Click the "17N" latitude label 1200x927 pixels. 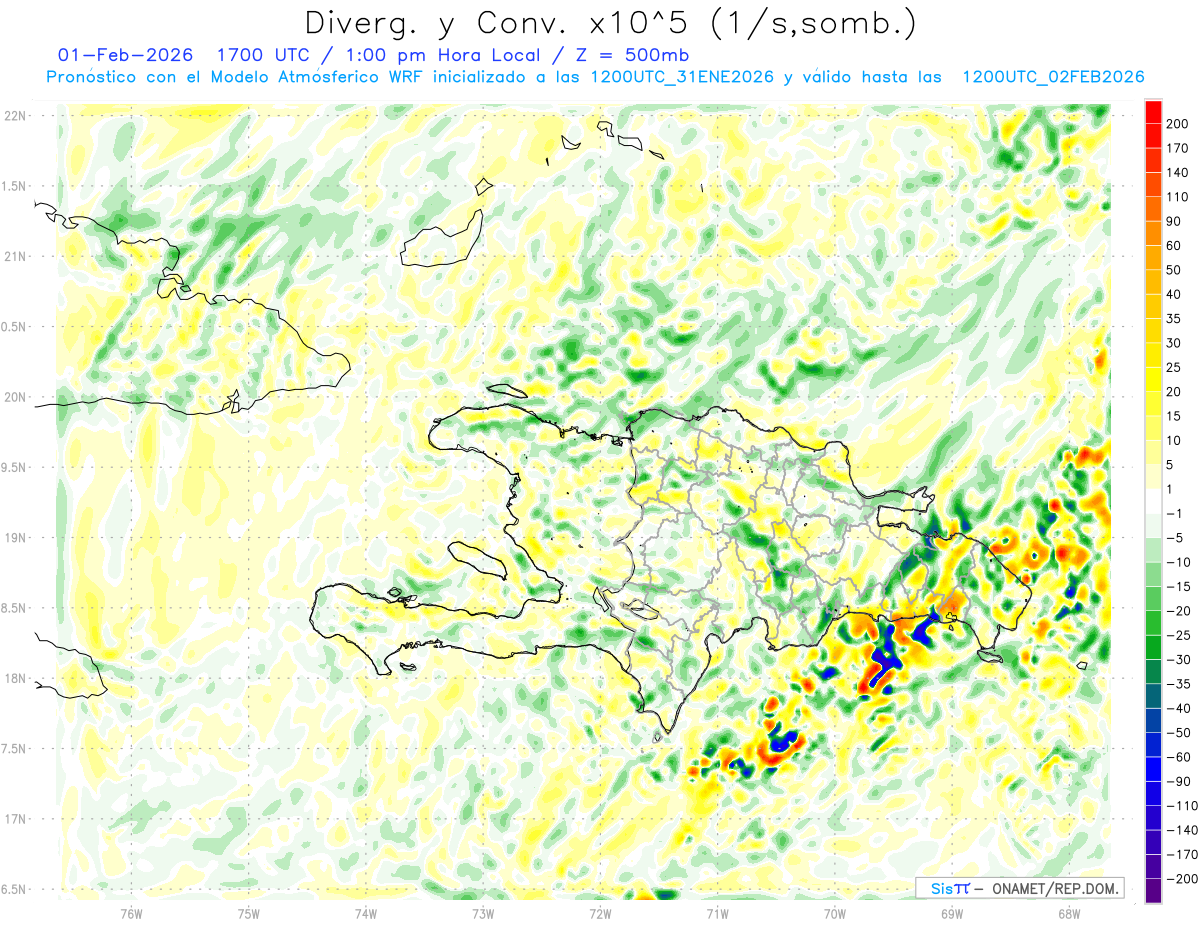tap(15, 819)
